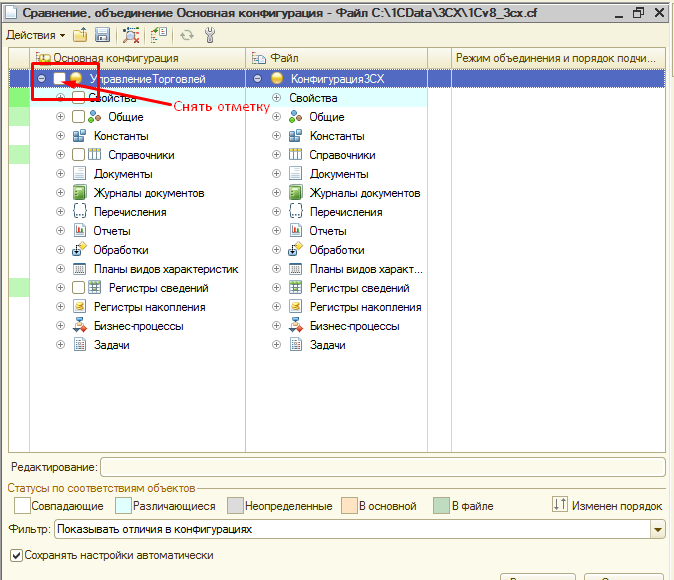Expand Документы in main configuration column
Screen dimensions: 674x580
[61, 174]
